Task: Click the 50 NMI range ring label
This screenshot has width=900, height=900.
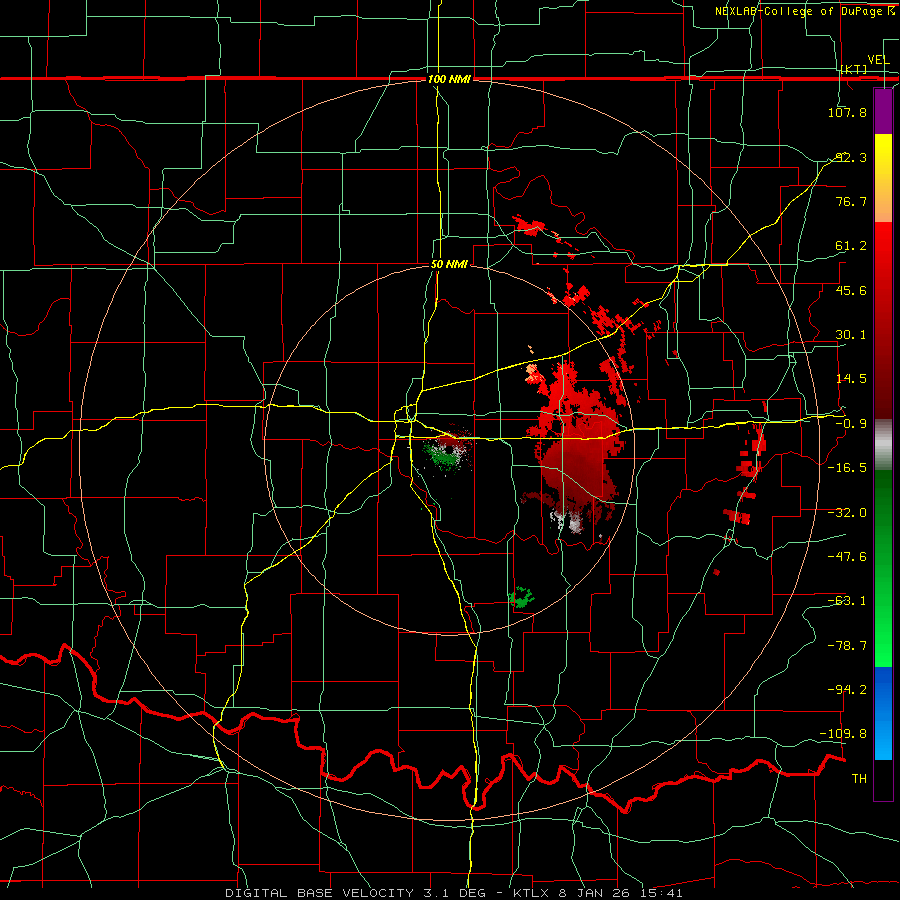Action: [449, 264]
